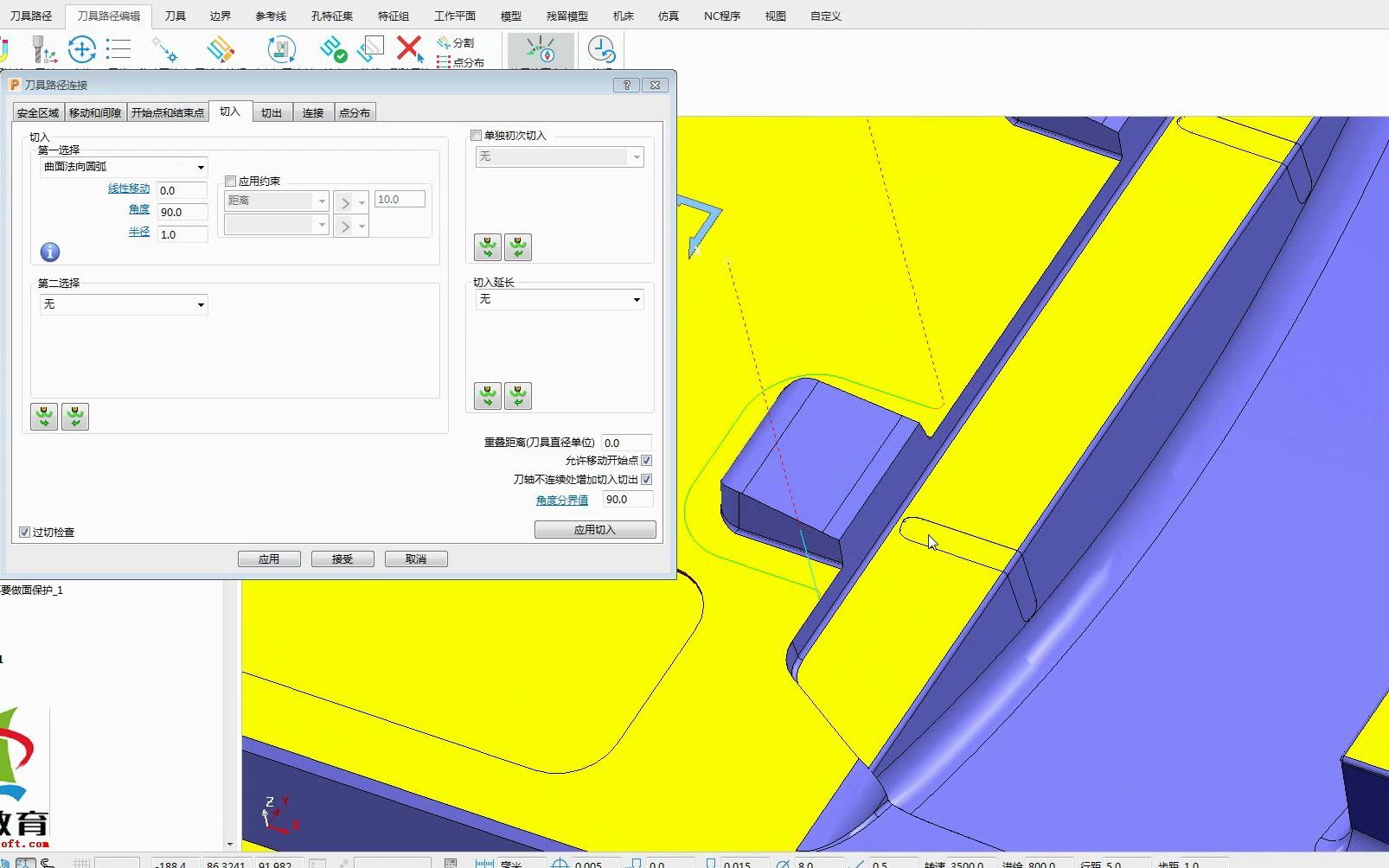Uncheck the 过切检查 checkbox

(25, 533)
